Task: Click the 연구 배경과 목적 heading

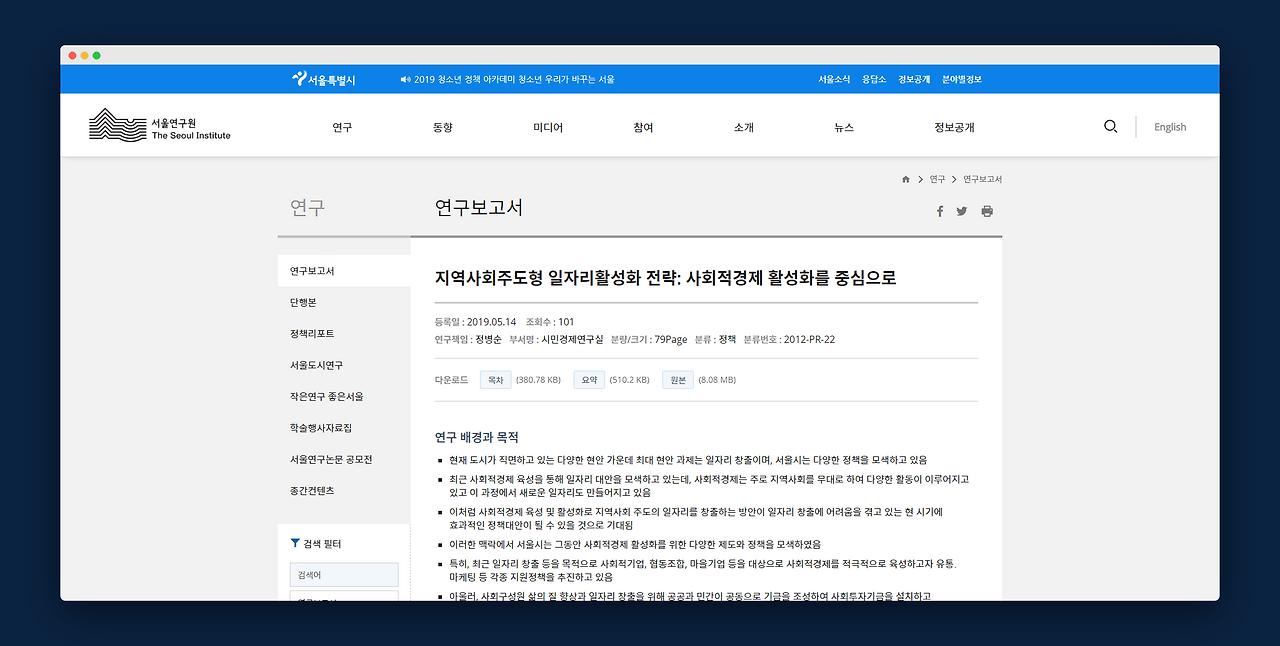Action: click(477, 437)
